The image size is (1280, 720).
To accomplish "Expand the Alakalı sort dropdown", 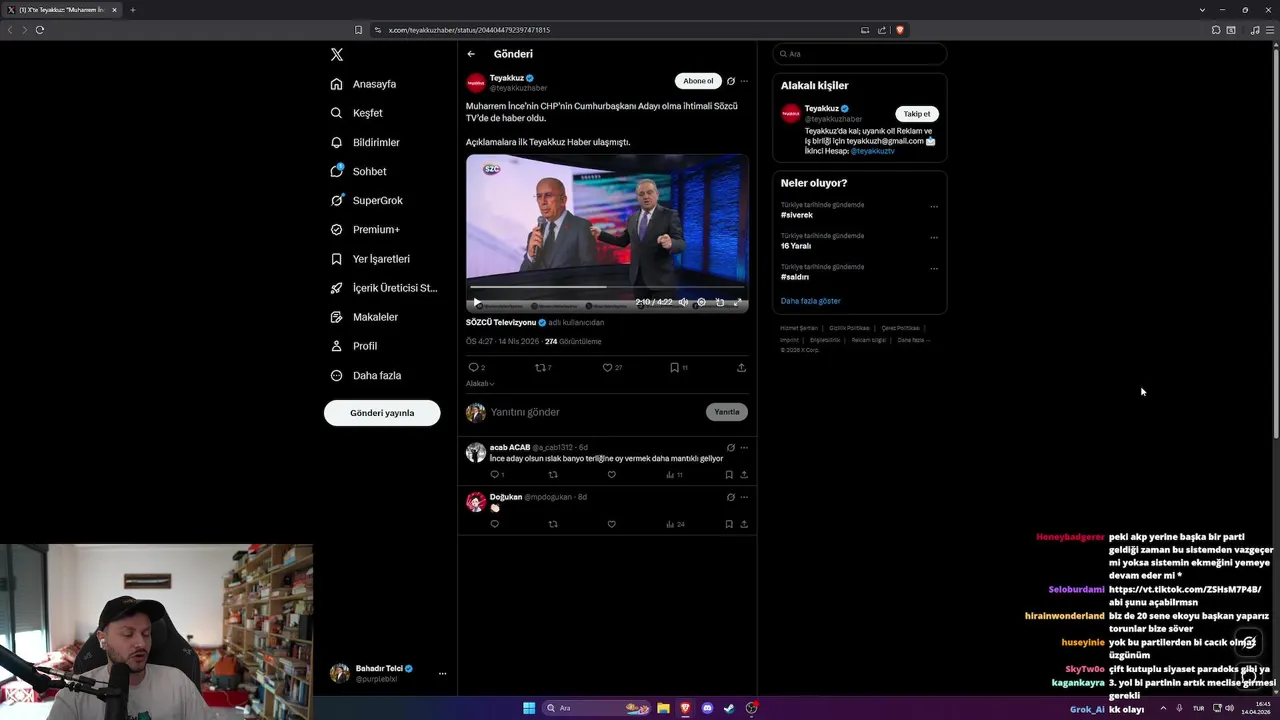I will pyautogui.click(x=480, y=384).
